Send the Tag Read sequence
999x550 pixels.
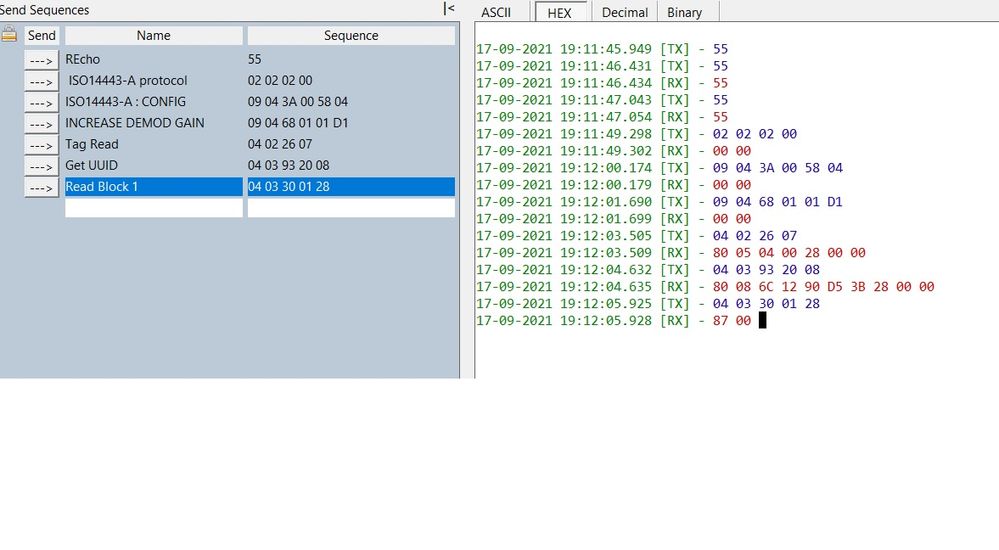tap(41, 145)
